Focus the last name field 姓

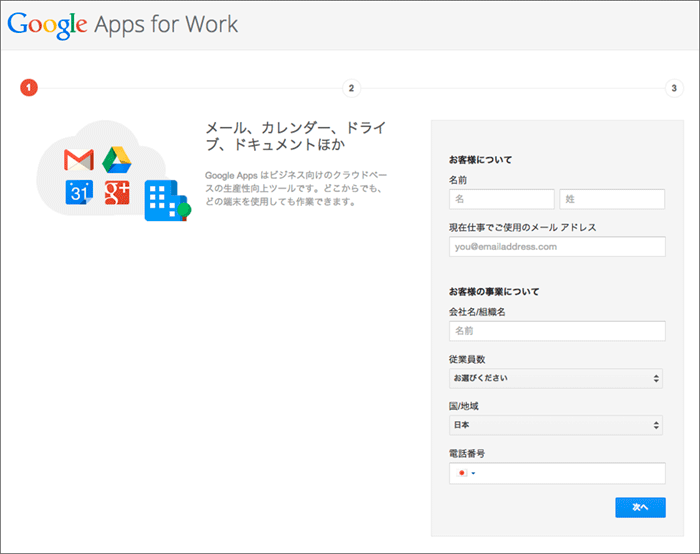[612, 199]
